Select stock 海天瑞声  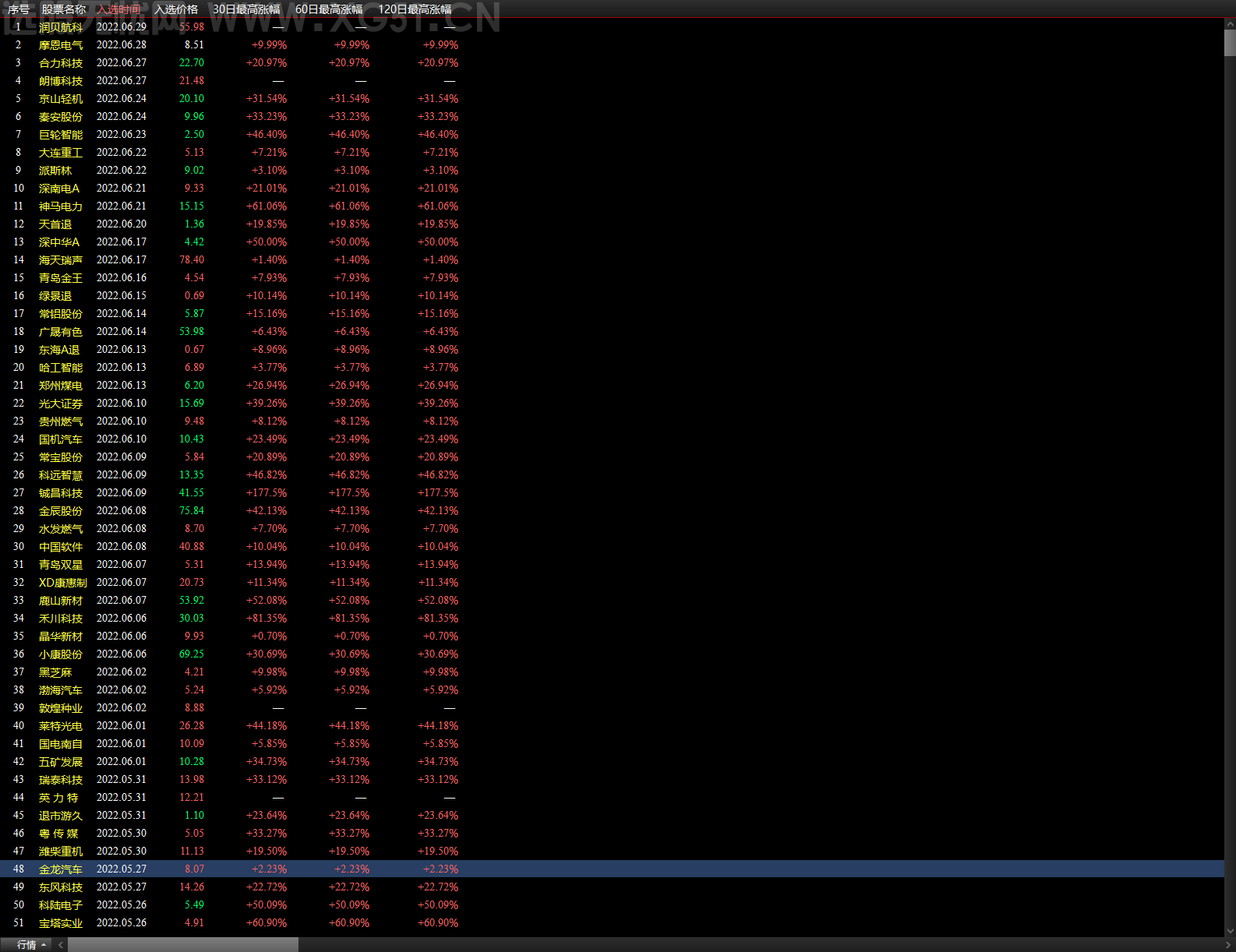pyautogui.click(x=61, y=260)
